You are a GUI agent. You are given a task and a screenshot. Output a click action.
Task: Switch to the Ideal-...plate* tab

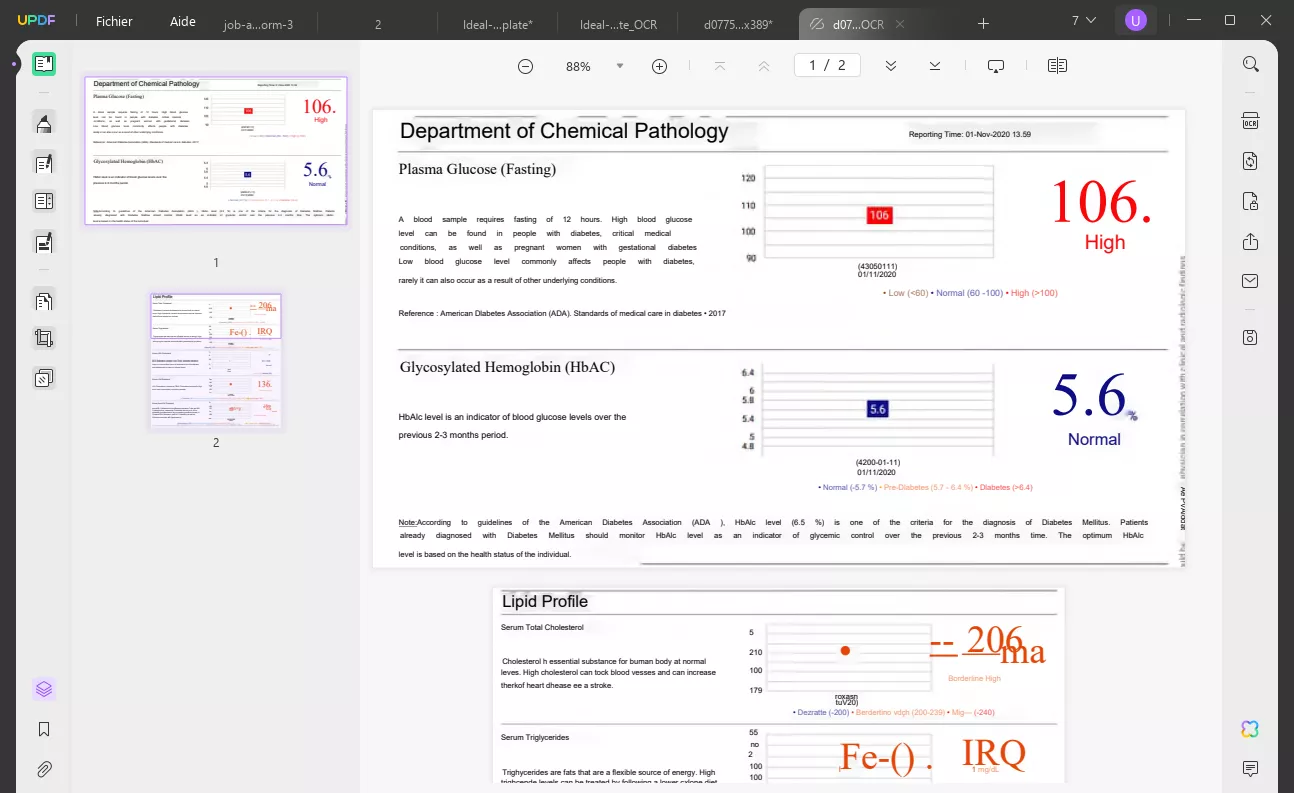pyautogui.click(x=499, y=24)
